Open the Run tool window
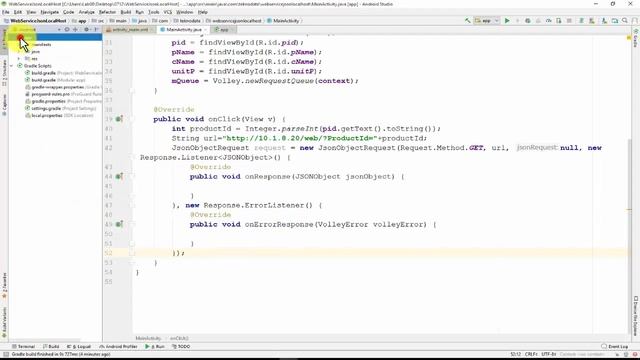 [x=155, y=347]
